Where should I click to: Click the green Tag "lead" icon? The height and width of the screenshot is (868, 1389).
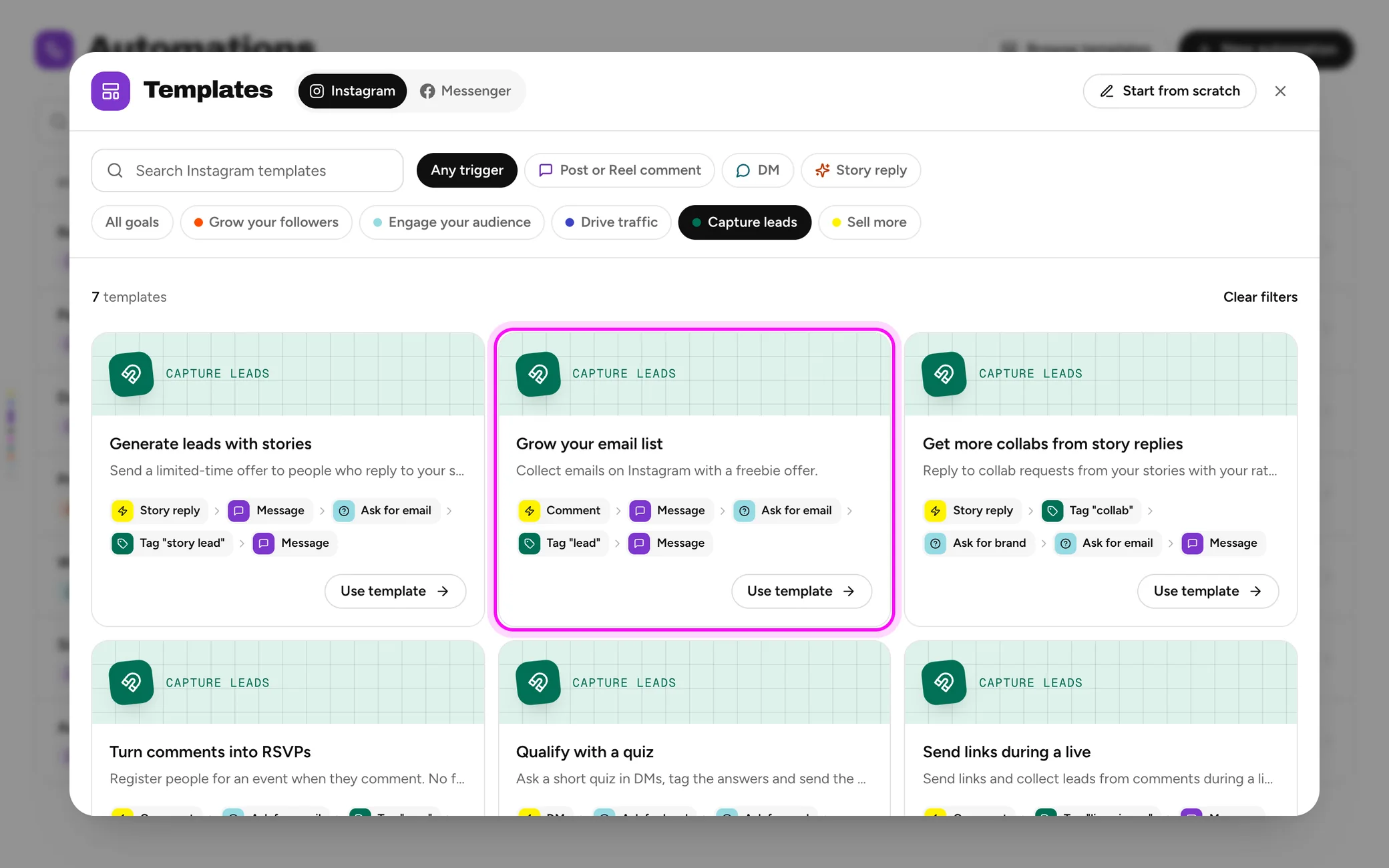(x=530, y=544)
